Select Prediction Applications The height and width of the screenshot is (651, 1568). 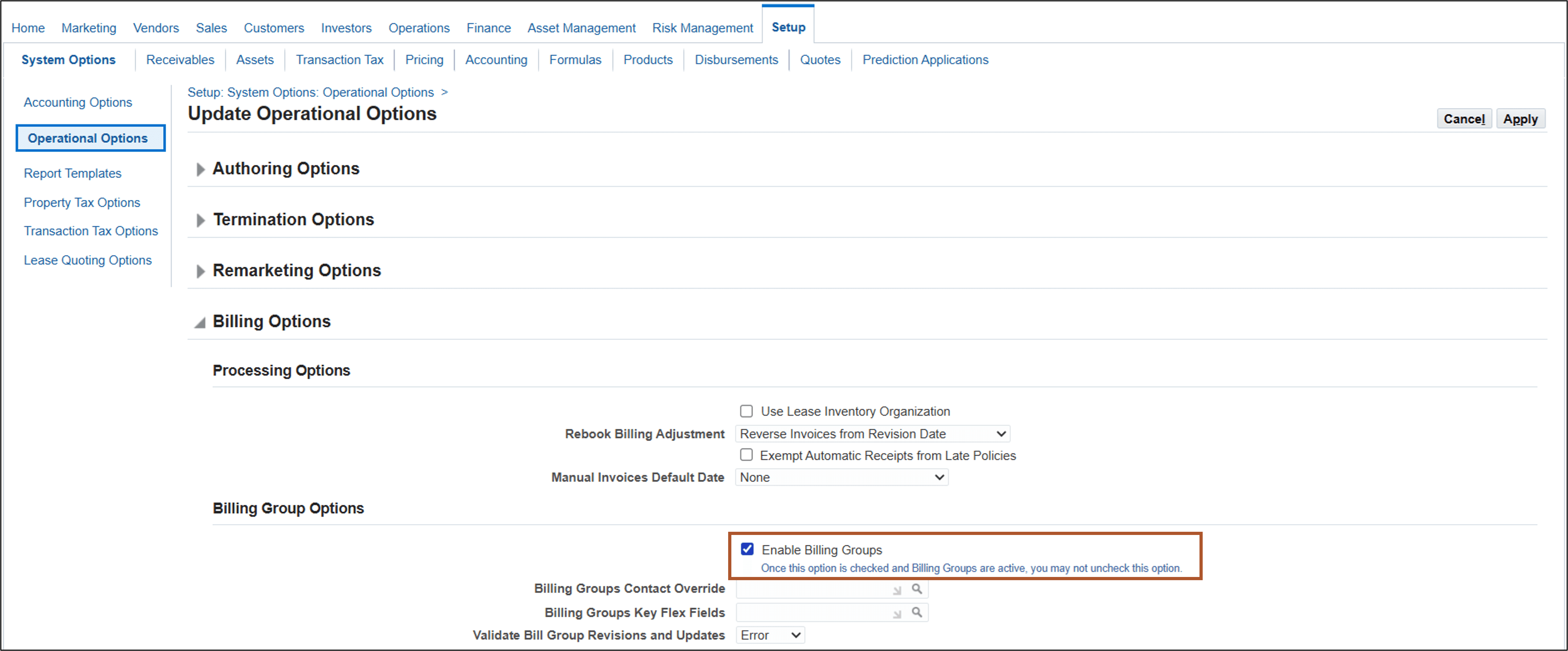click(925, 59)
